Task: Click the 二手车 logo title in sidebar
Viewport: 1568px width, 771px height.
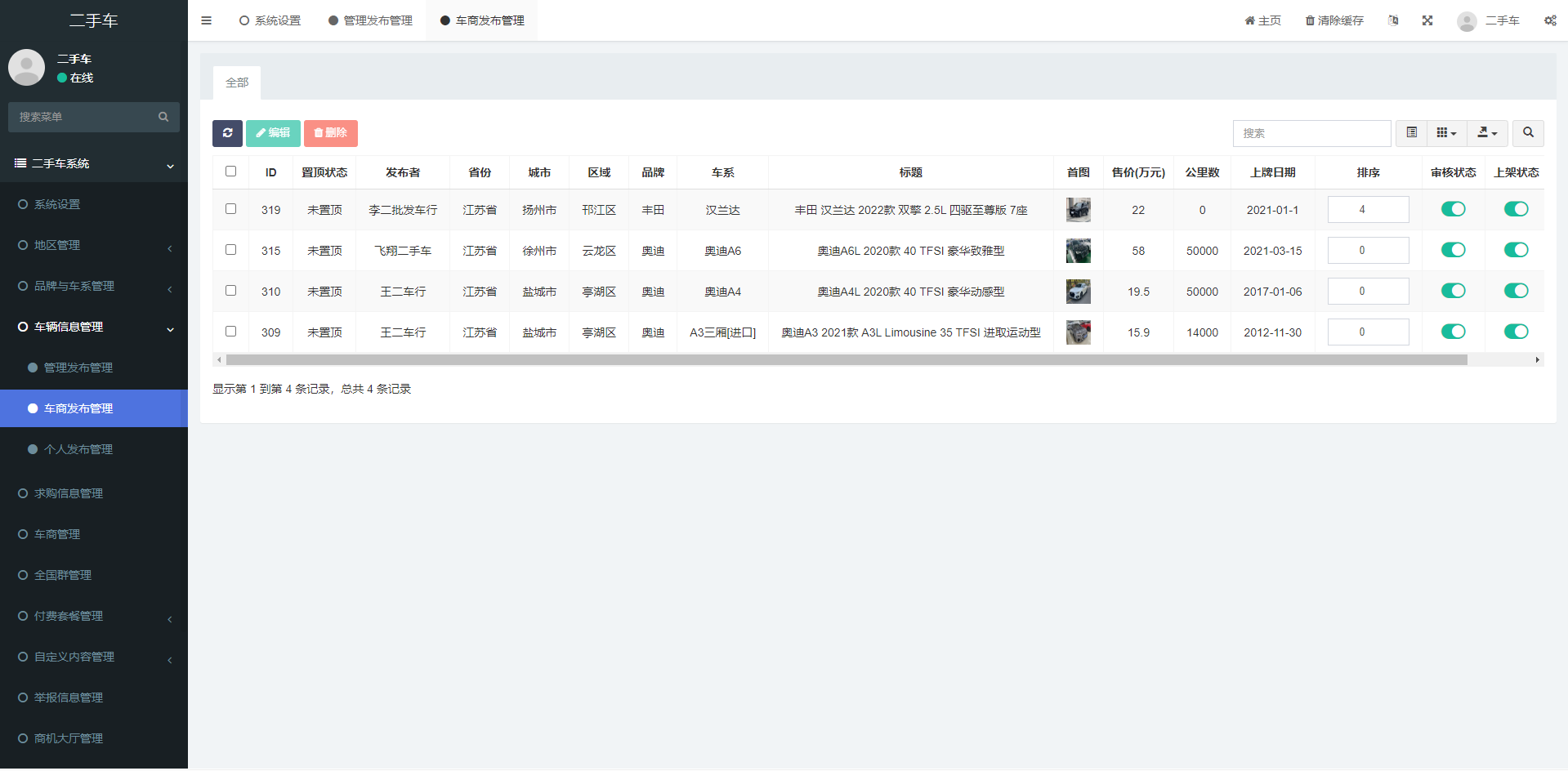Action: (94, 20)
